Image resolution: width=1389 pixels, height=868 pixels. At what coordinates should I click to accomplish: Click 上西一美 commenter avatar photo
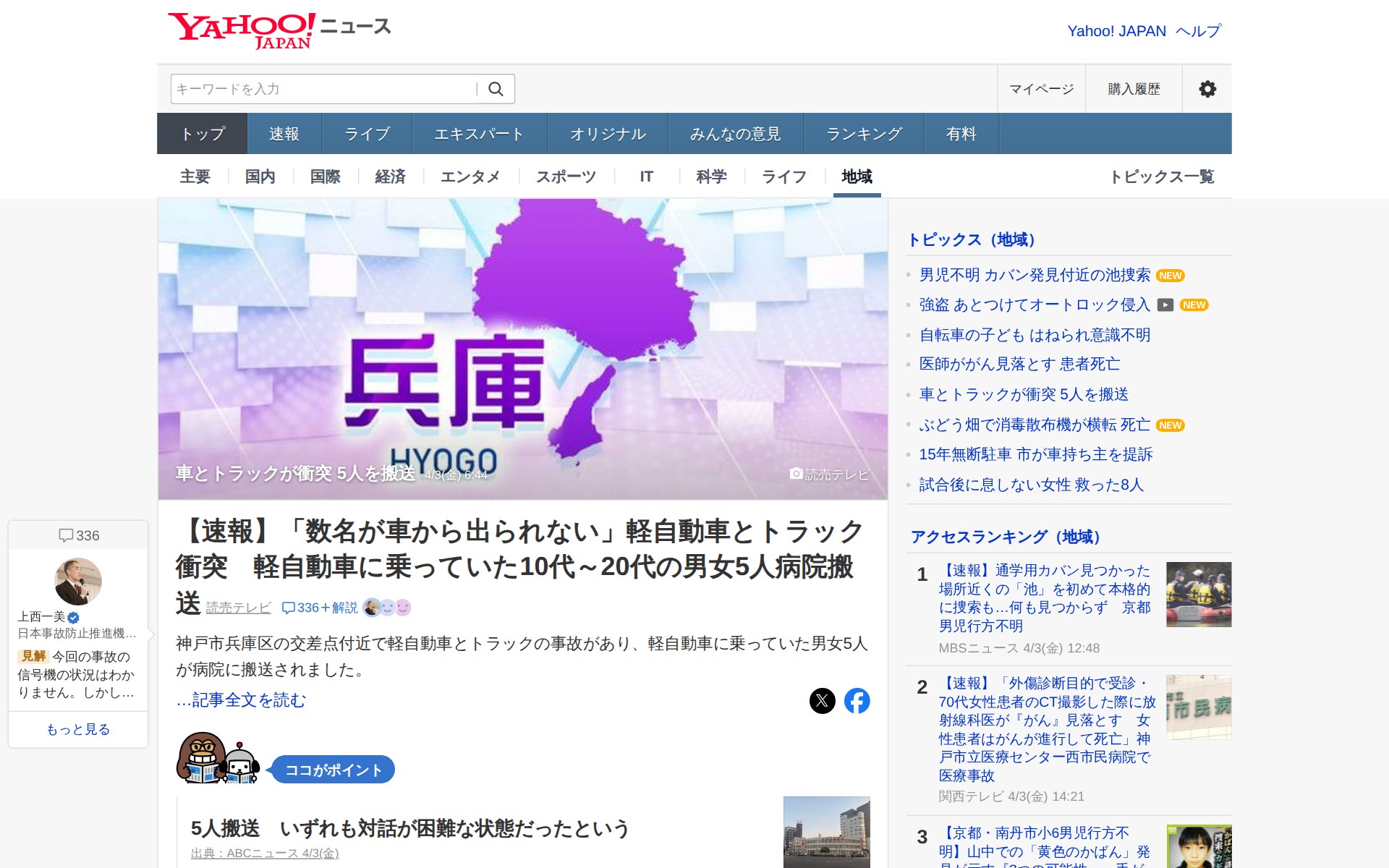tap(78, 582)
